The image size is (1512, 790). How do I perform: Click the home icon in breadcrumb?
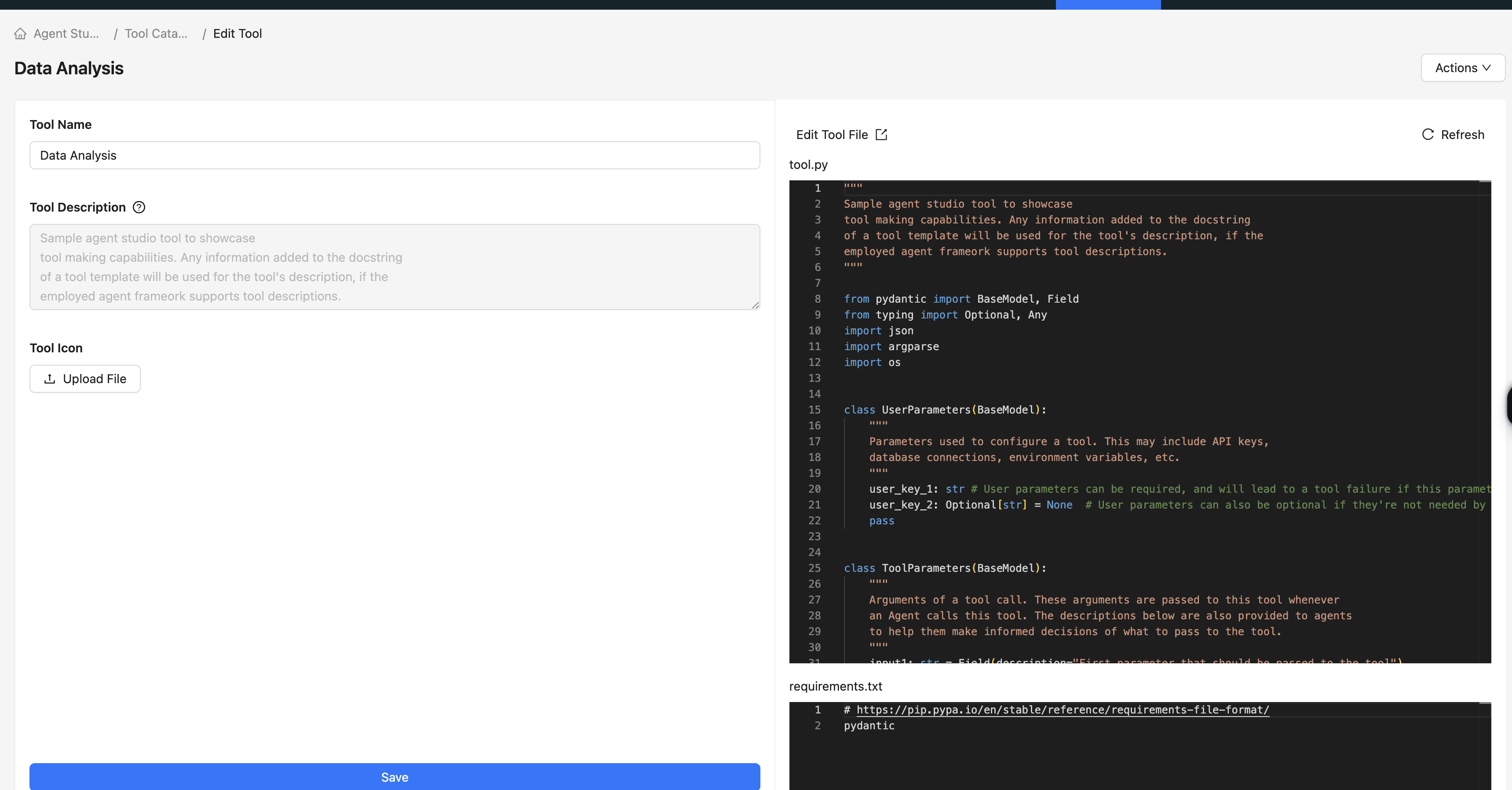click(21, 33)
